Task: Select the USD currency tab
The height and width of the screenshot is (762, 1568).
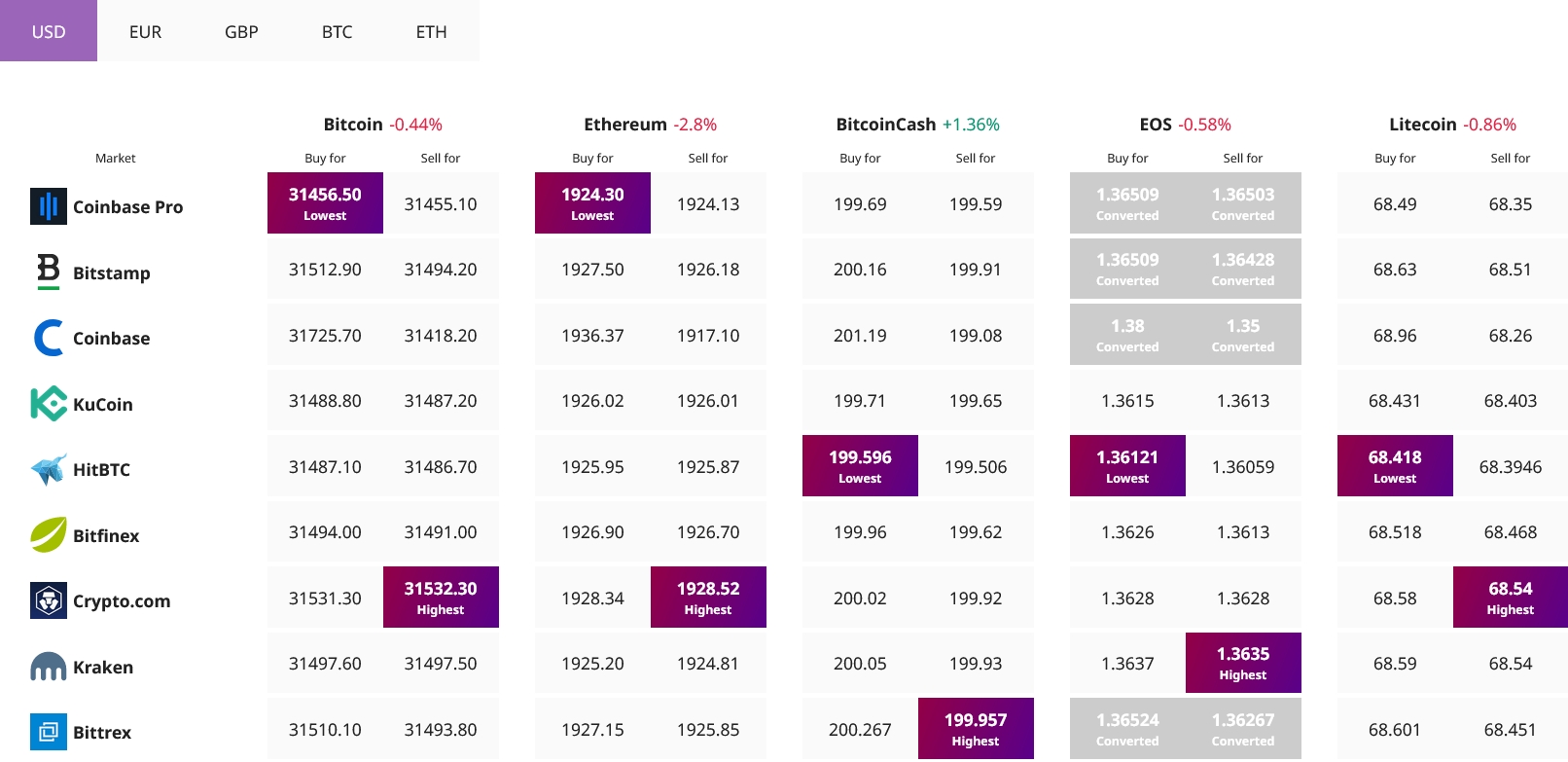Action: point(49,31)
